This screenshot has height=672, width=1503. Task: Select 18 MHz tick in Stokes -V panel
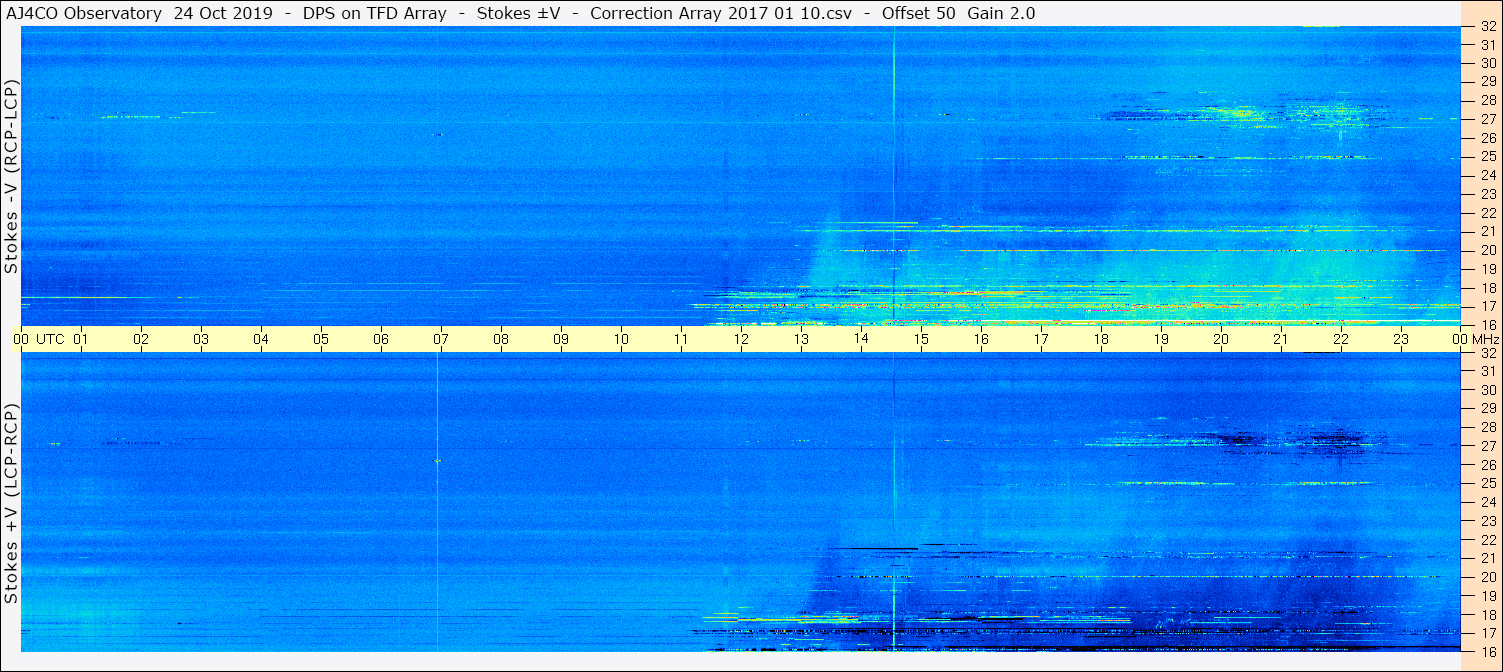[1487, 287]
